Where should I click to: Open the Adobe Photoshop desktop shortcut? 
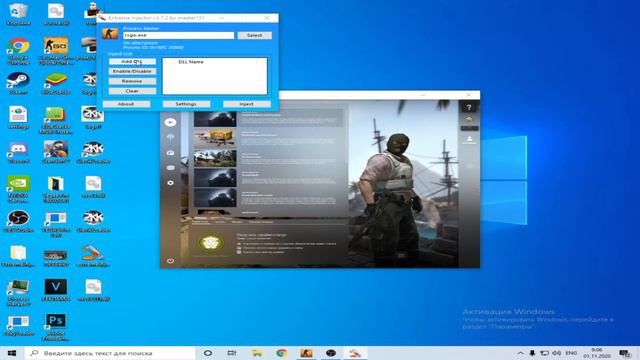tap(56, 327)
